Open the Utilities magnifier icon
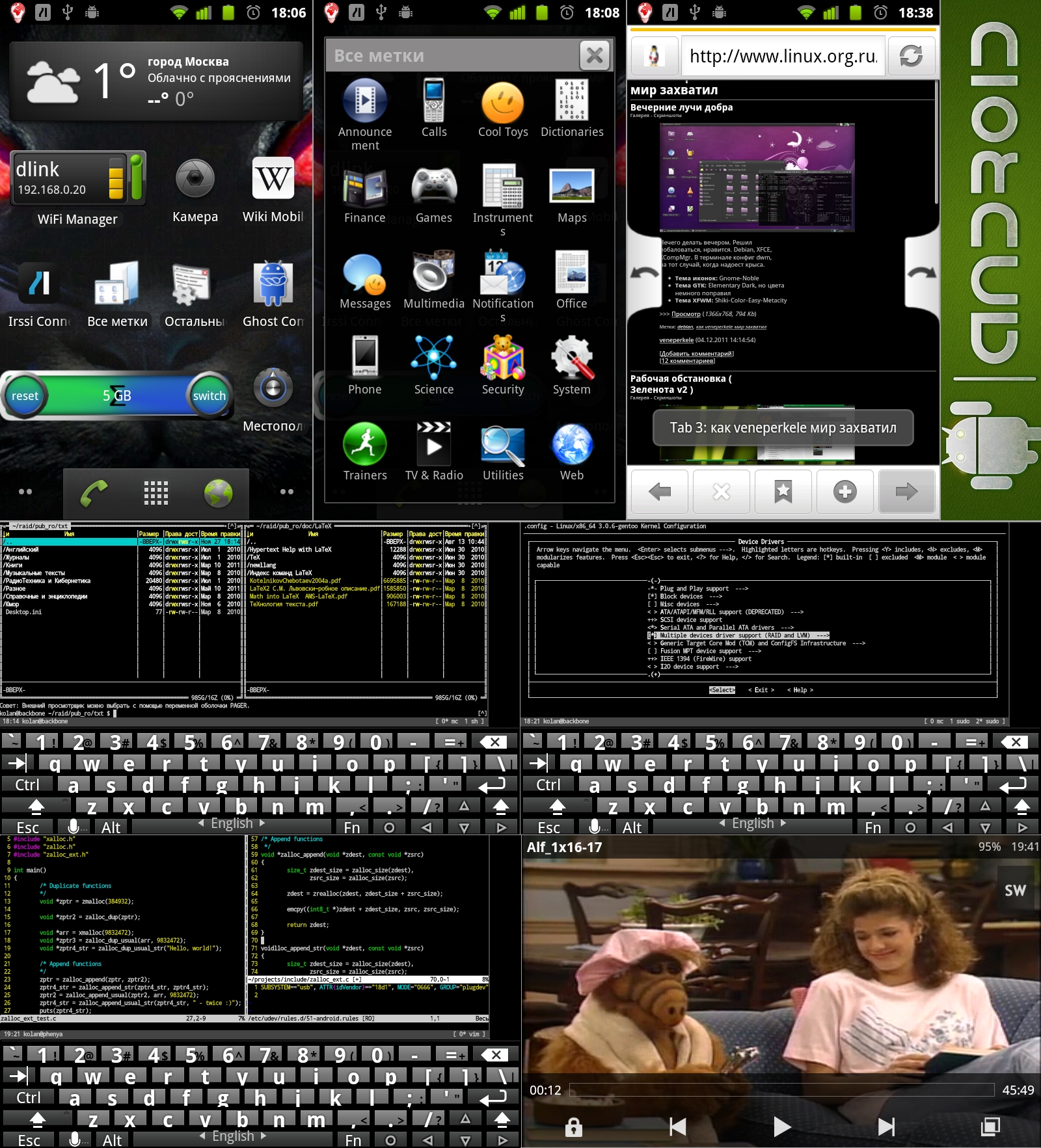 503,445
